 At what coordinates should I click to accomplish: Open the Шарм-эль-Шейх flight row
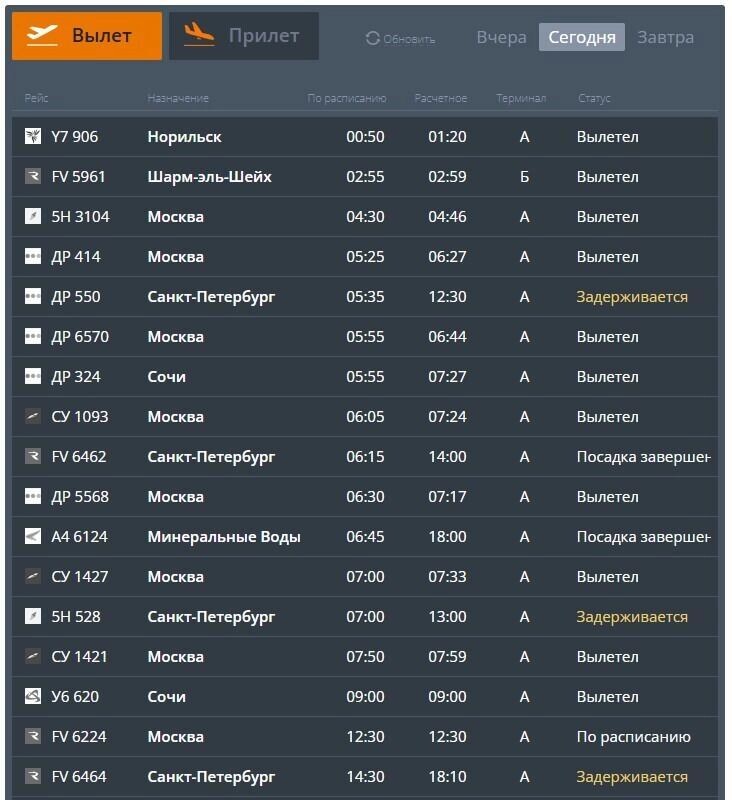pos(365,177)
